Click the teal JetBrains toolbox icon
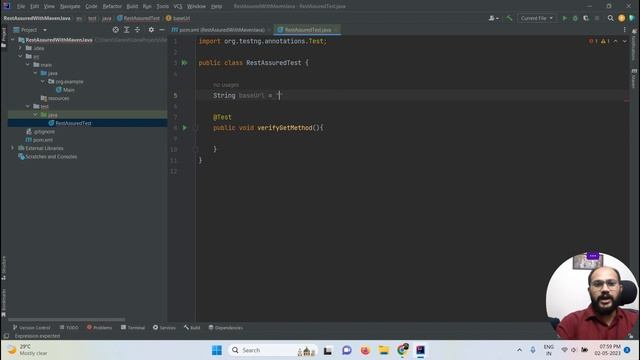Image resolution: width=640 pixels, height=360 pixels. [x=632, y=18]
